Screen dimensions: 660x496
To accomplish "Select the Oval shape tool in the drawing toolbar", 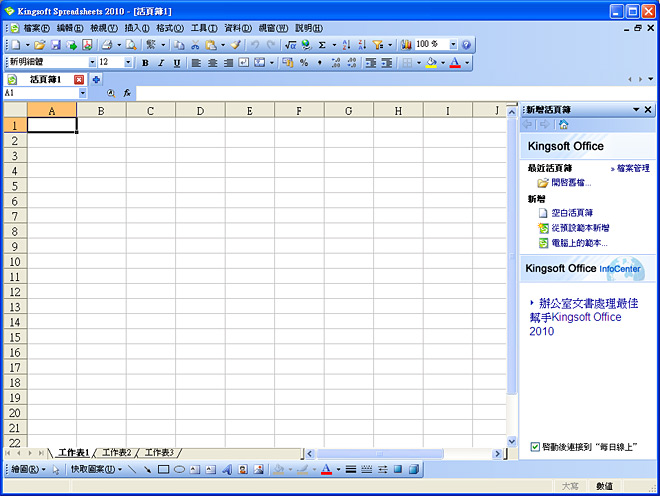I will tap(179, 469).
